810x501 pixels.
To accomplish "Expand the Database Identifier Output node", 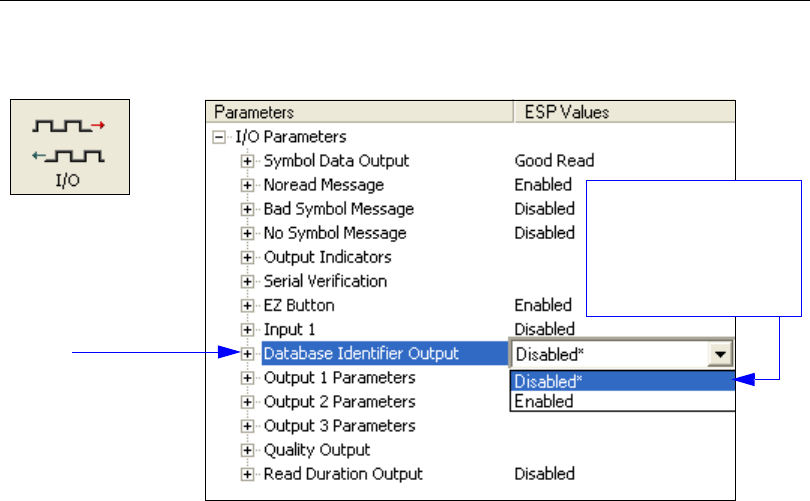I will point(247,353).
